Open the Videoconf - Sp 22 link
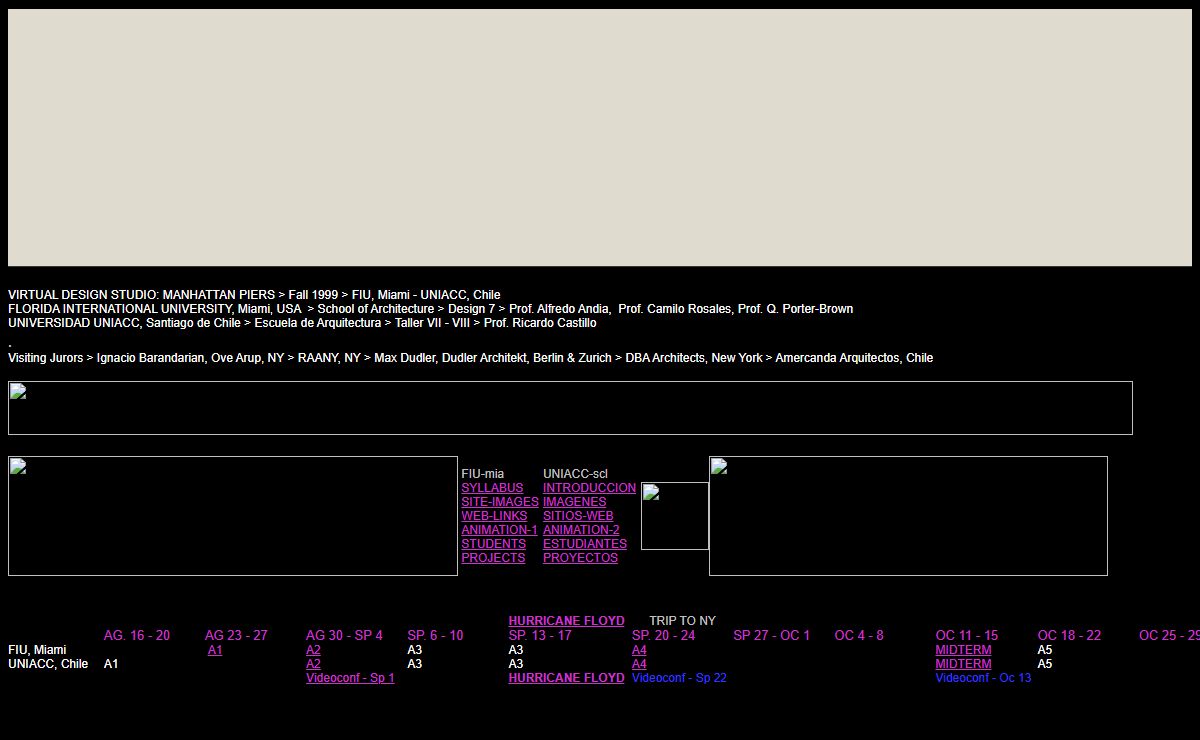Viewport: 1200px width, 740px height. click(x=679, y=678)
